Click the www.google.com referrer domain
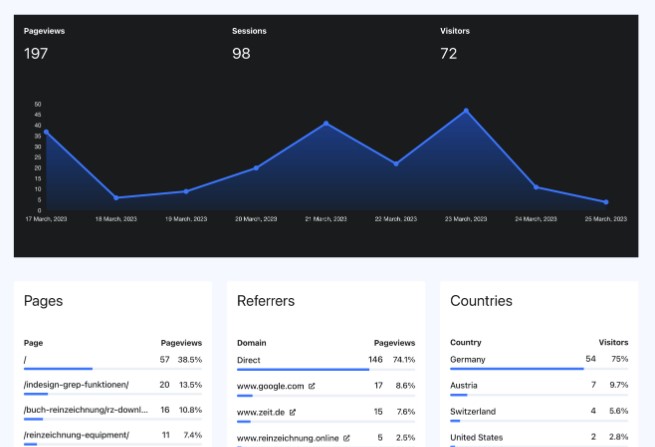 (270, 385)
